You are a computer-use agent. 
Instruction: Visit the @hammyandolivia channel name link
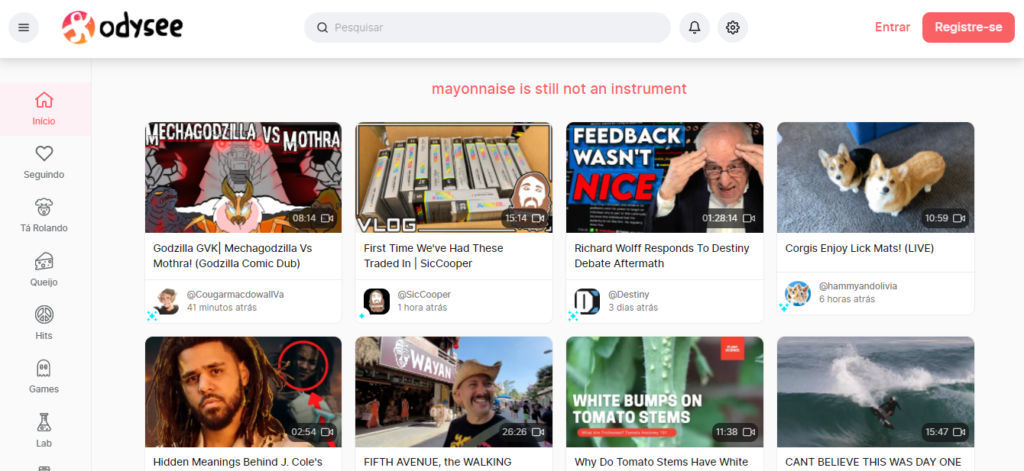[x=857, y=286]
